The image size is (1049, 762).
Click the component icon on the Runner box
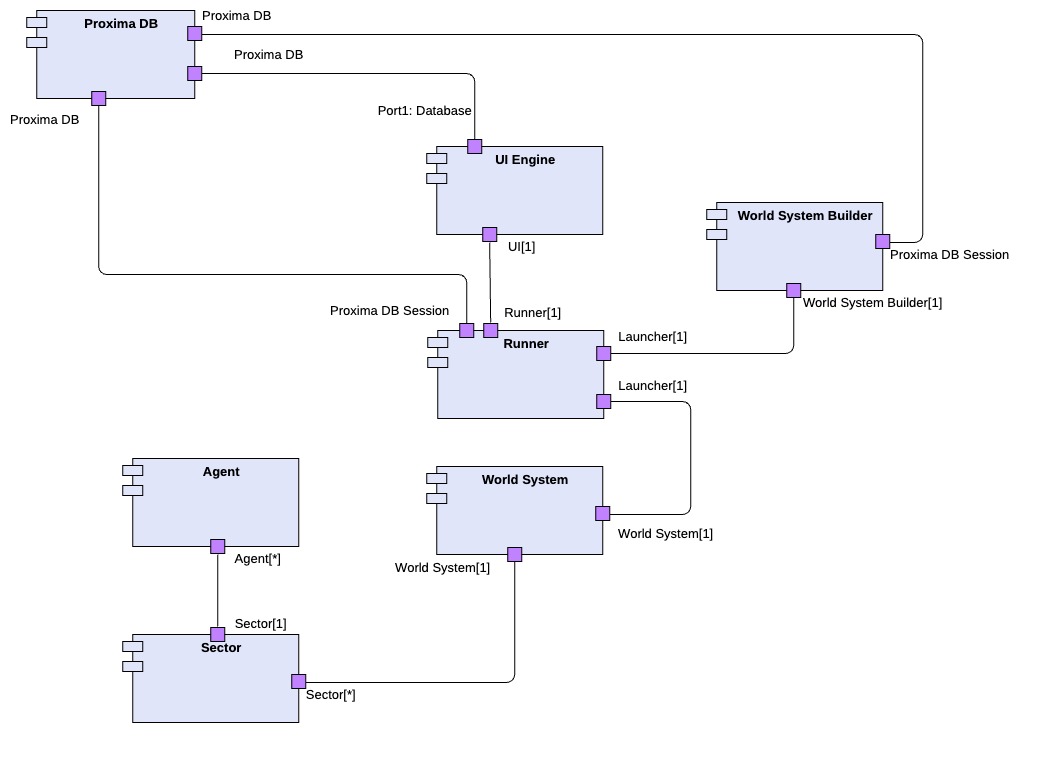click(x=438, y=353)
